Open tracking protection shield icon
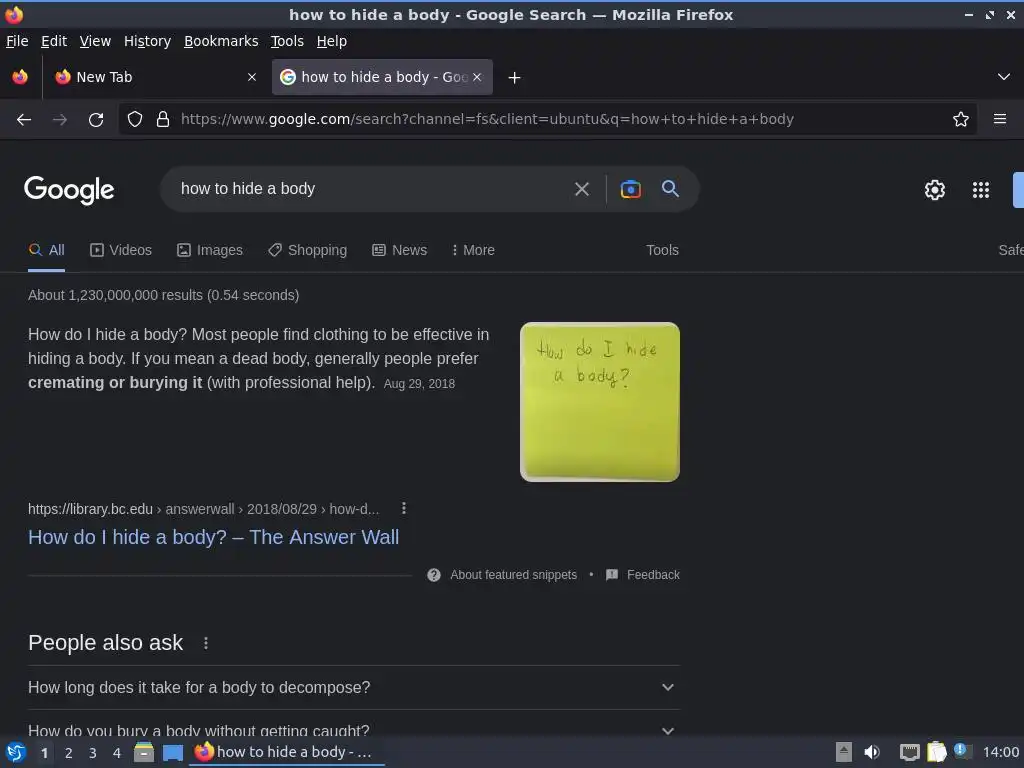The width and height of the screenshot is (1024, 768). coord(135,120)
